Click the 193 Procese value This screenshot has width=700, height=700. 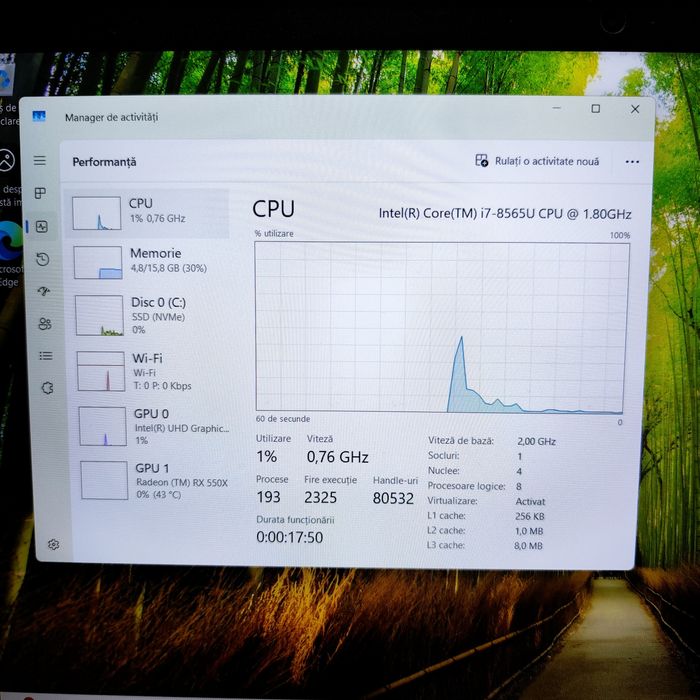268,497
